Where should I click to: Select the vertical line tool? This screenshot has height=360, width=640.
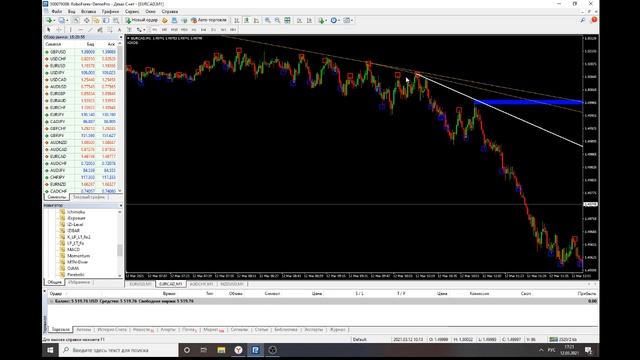71,30
